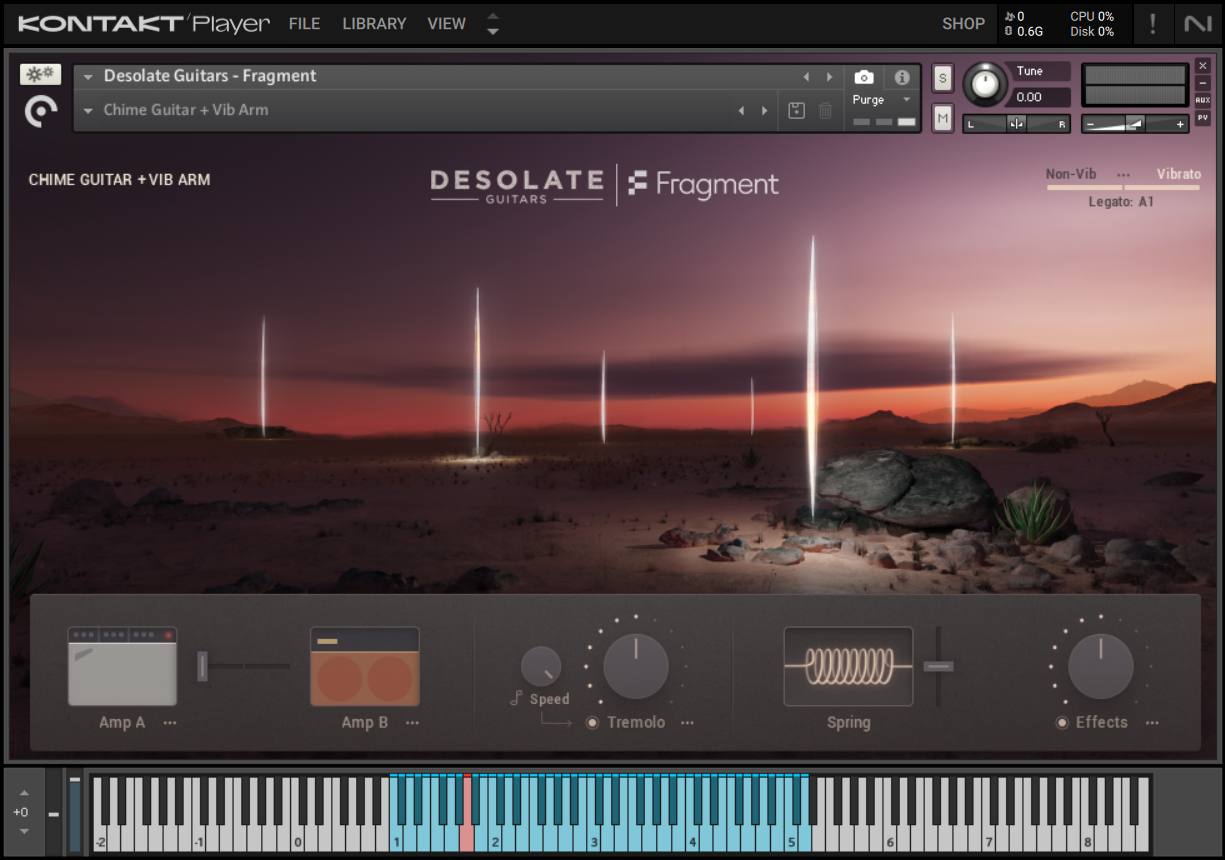
Task: Click the output level meter display
Action: (1135, 85)
